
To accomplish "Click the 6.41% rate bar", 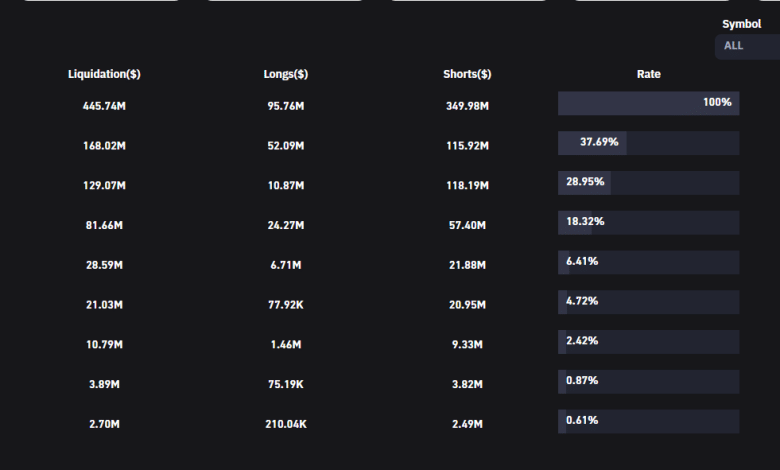I will (x=648, y=262).
